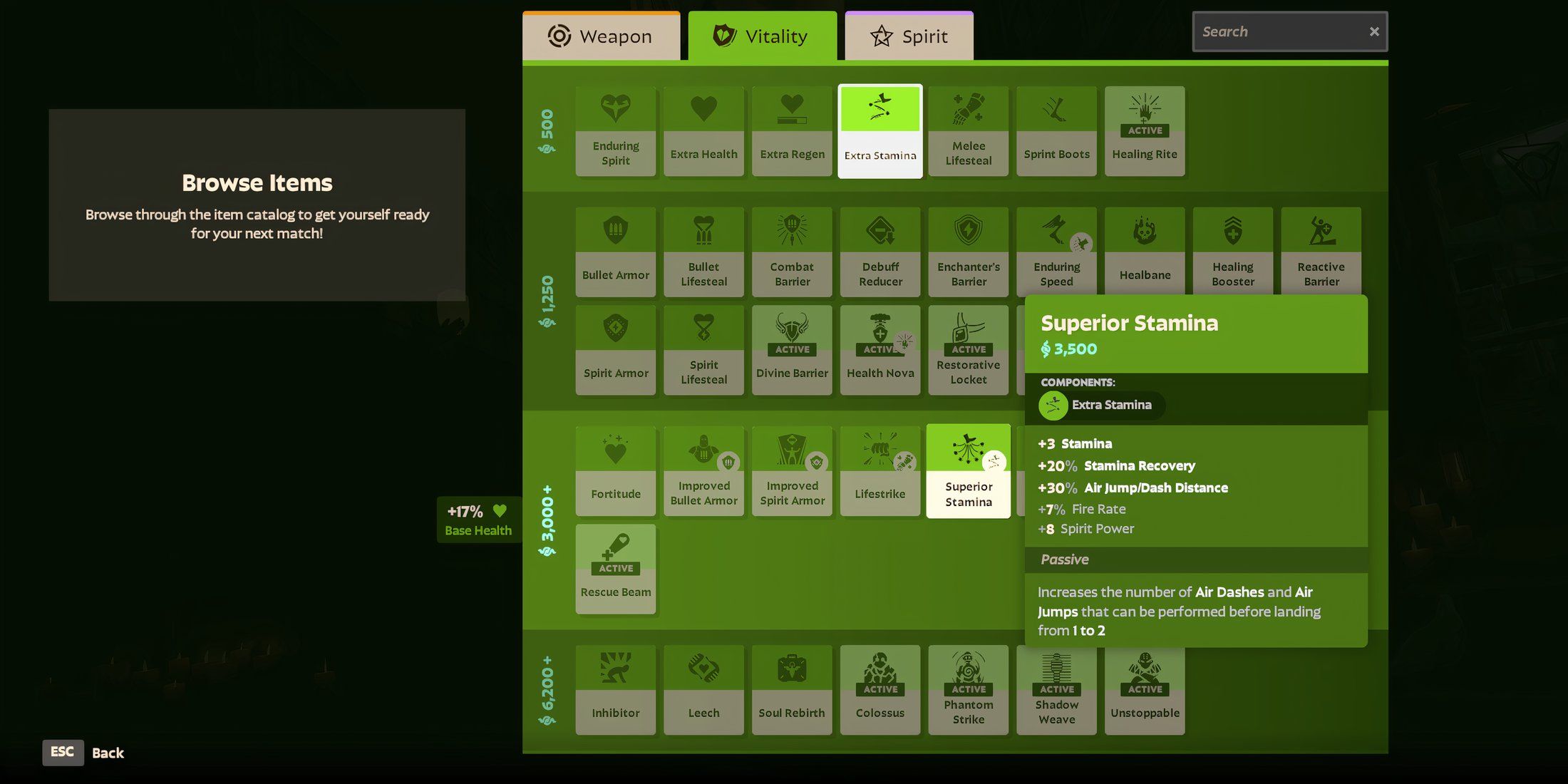Click the +7% Fire Rate stat

tap(1081, 509)
